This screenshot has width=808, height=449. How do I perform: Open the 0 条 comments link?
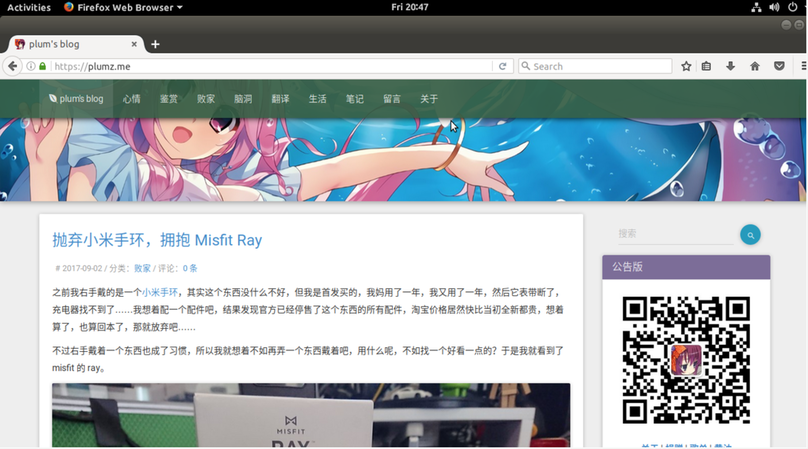190,268
